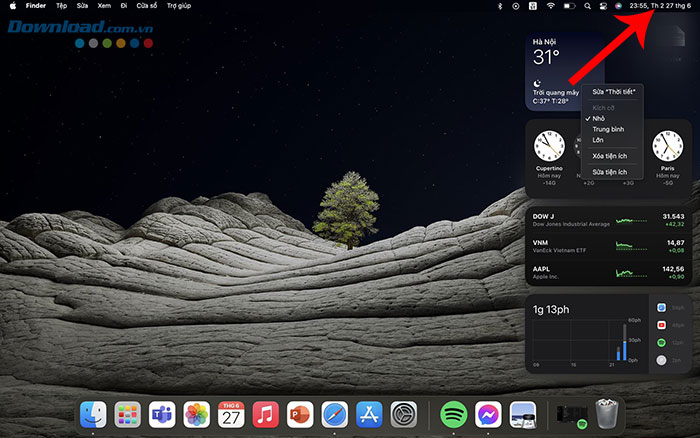The width and height of the screenshot is (700, 438).
Task: Select the checked "Nhỏ" size option
Action: pos(599,118)
